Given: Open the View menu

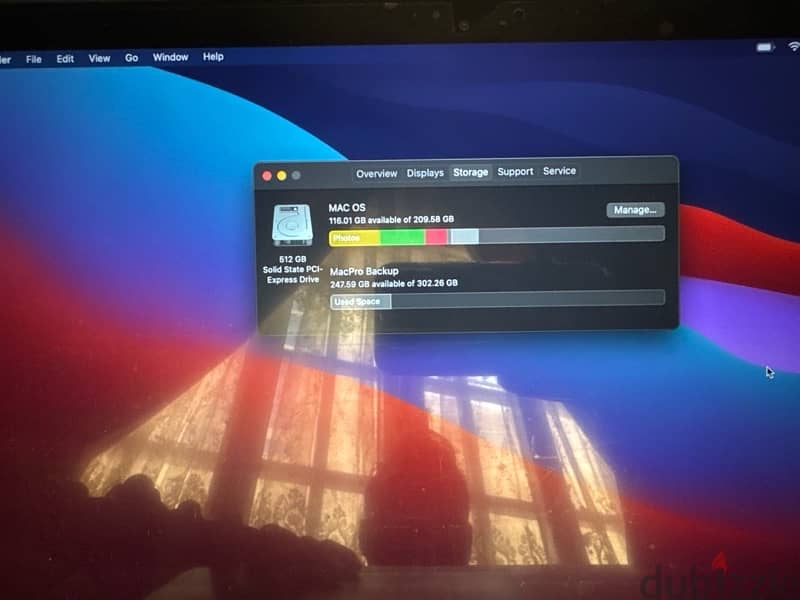Looking at the screenshot, I should pos(99,59).
